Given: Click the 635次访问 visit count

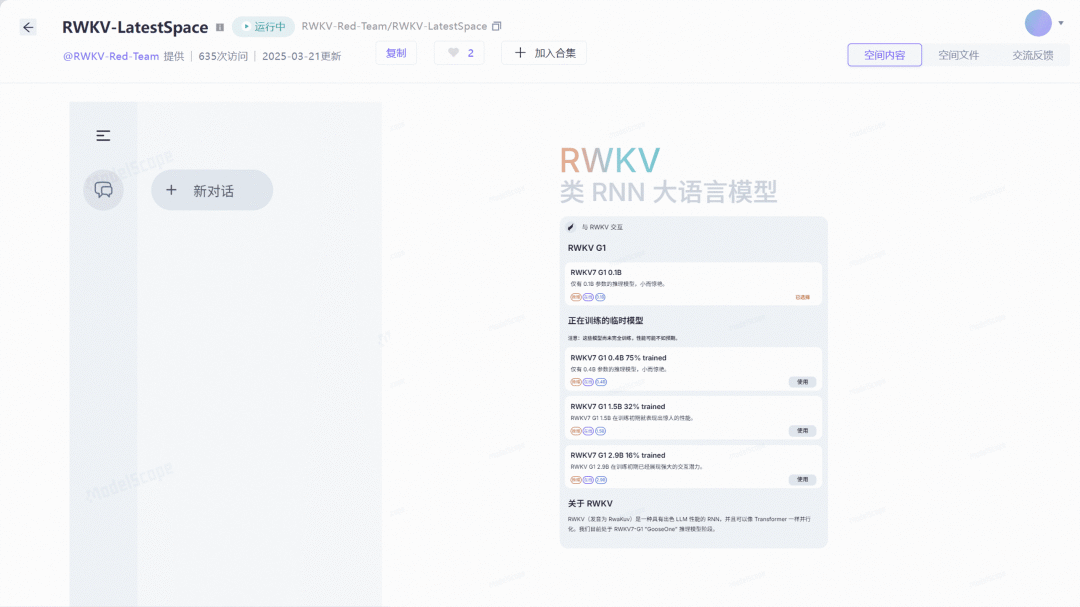Looking at the screenshot, I should pyautogui.click(x=223, y=56).
